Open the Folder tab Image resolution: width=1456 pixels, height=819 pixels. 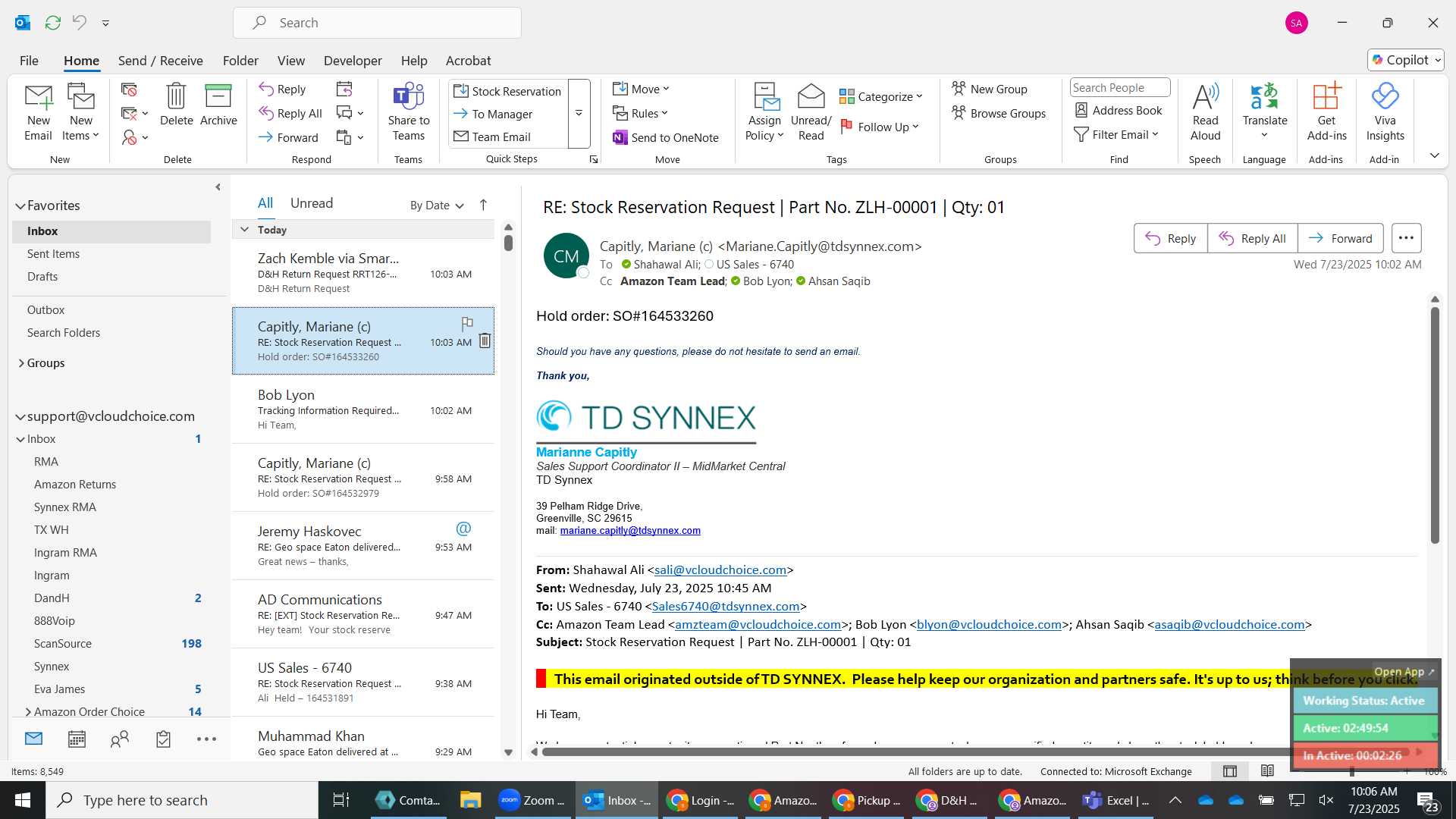coord(240,61)
